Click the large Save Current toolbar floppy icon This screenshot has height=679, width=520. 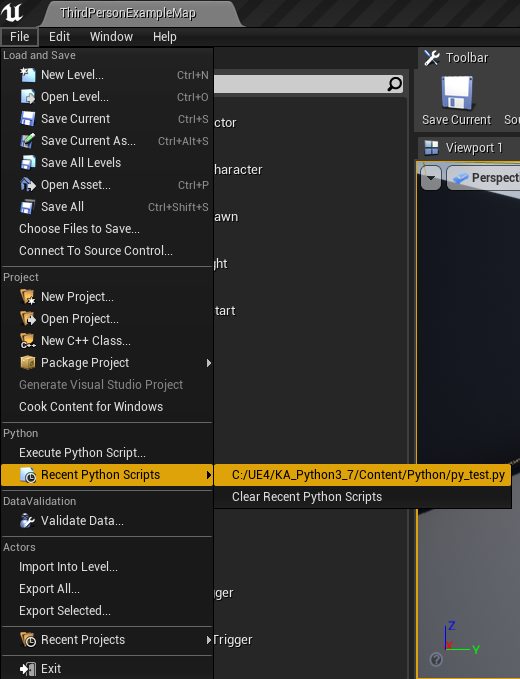coord(457,93)
